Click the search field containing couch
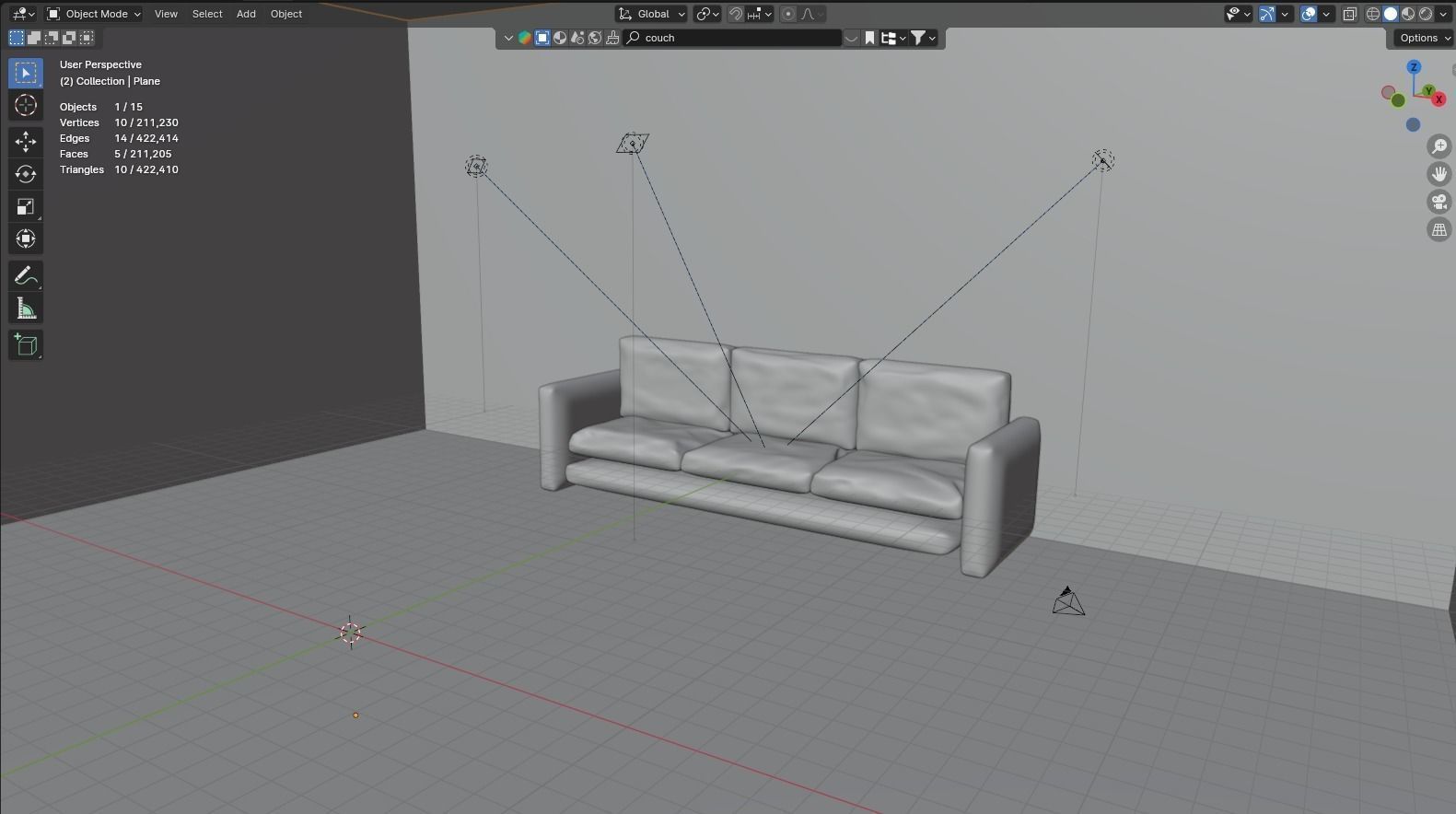 coord(733,38)
